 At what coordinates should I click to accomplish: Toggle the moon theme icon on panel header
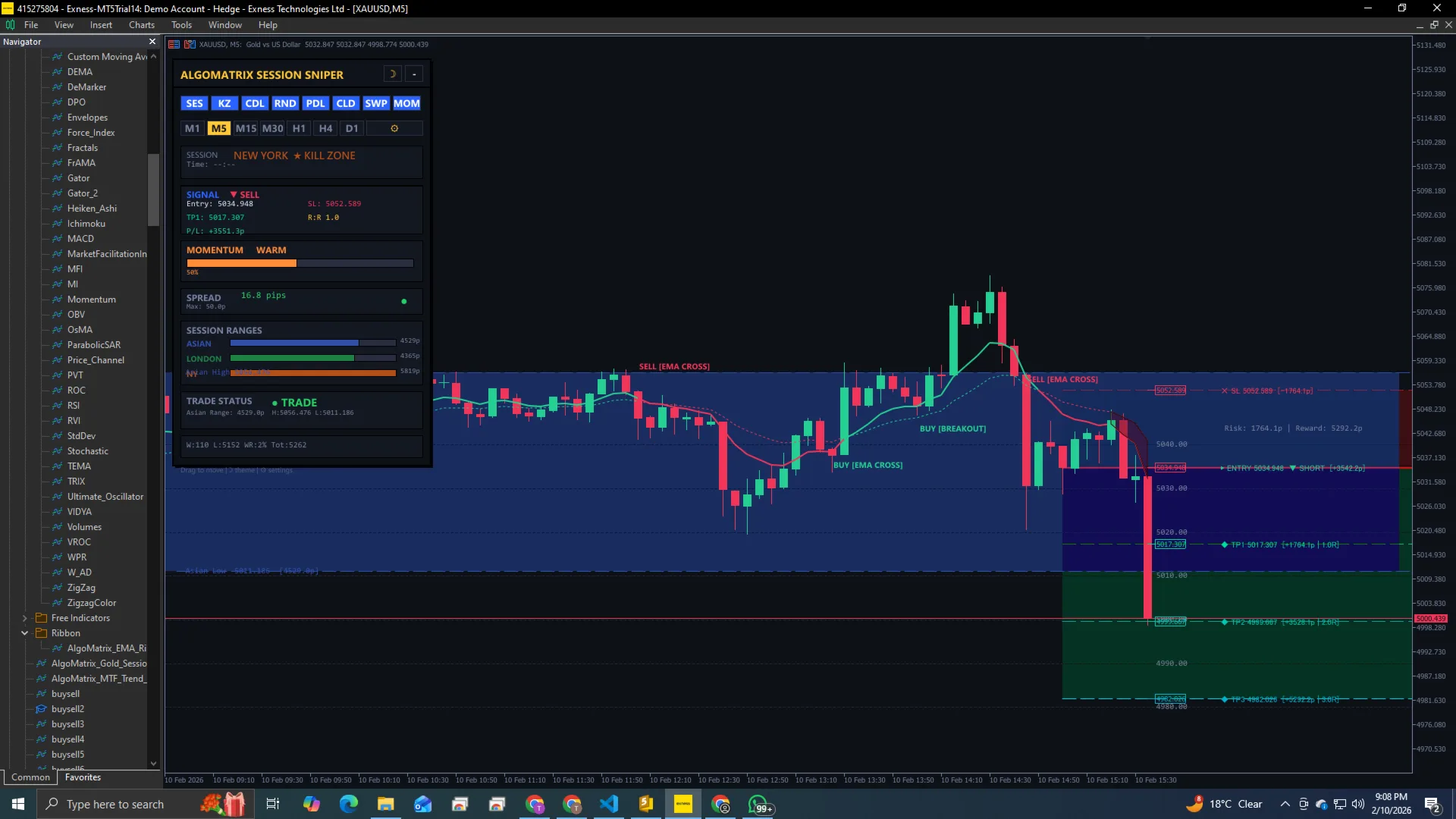(x=392, y=74)
